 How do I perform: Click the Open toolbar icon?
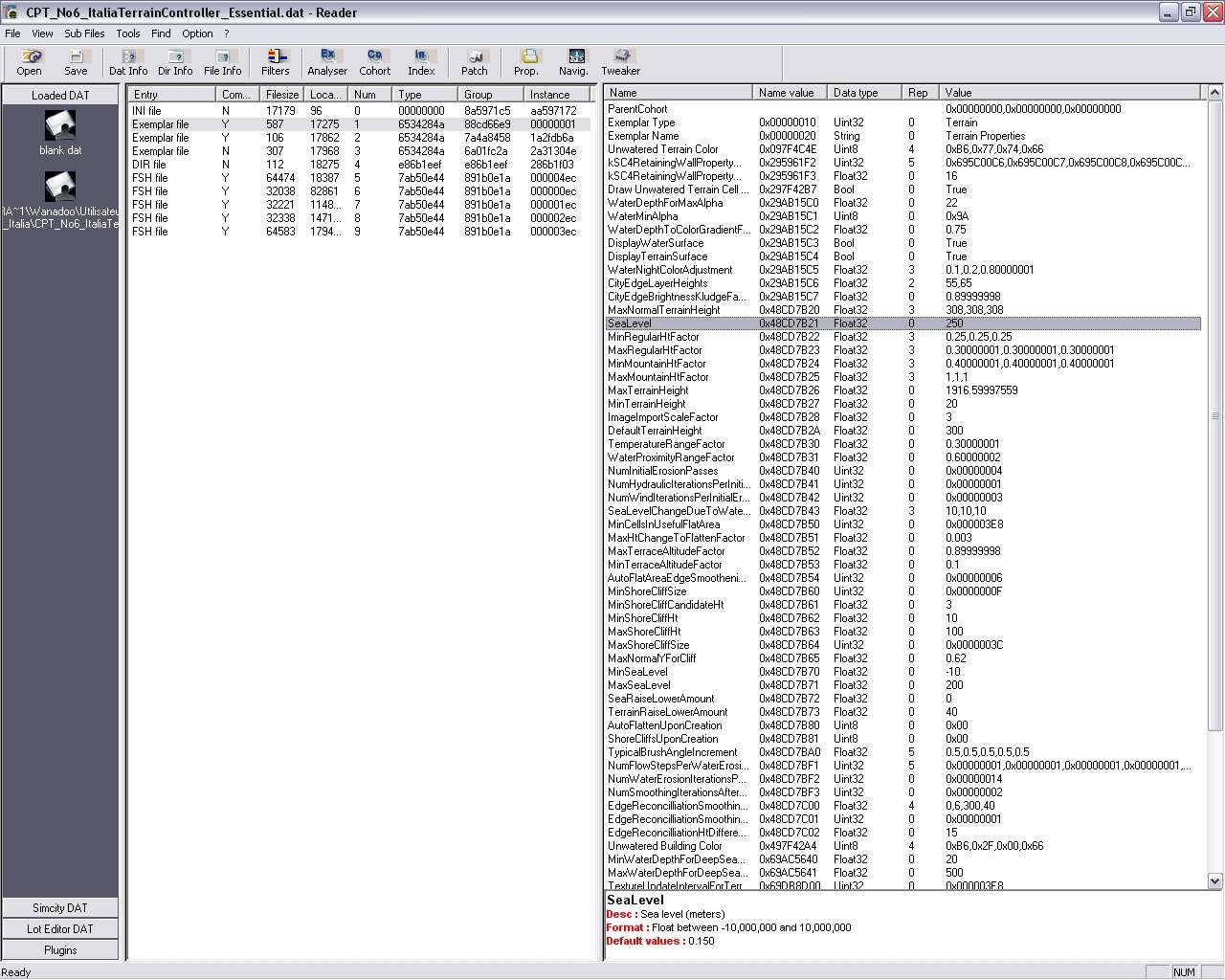pyautogui.click(x=30, y=62)
